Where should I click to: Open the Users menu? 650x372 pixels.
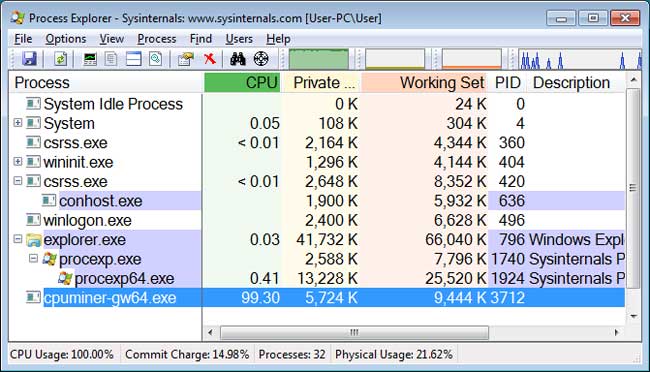click(x=239, y=39)
